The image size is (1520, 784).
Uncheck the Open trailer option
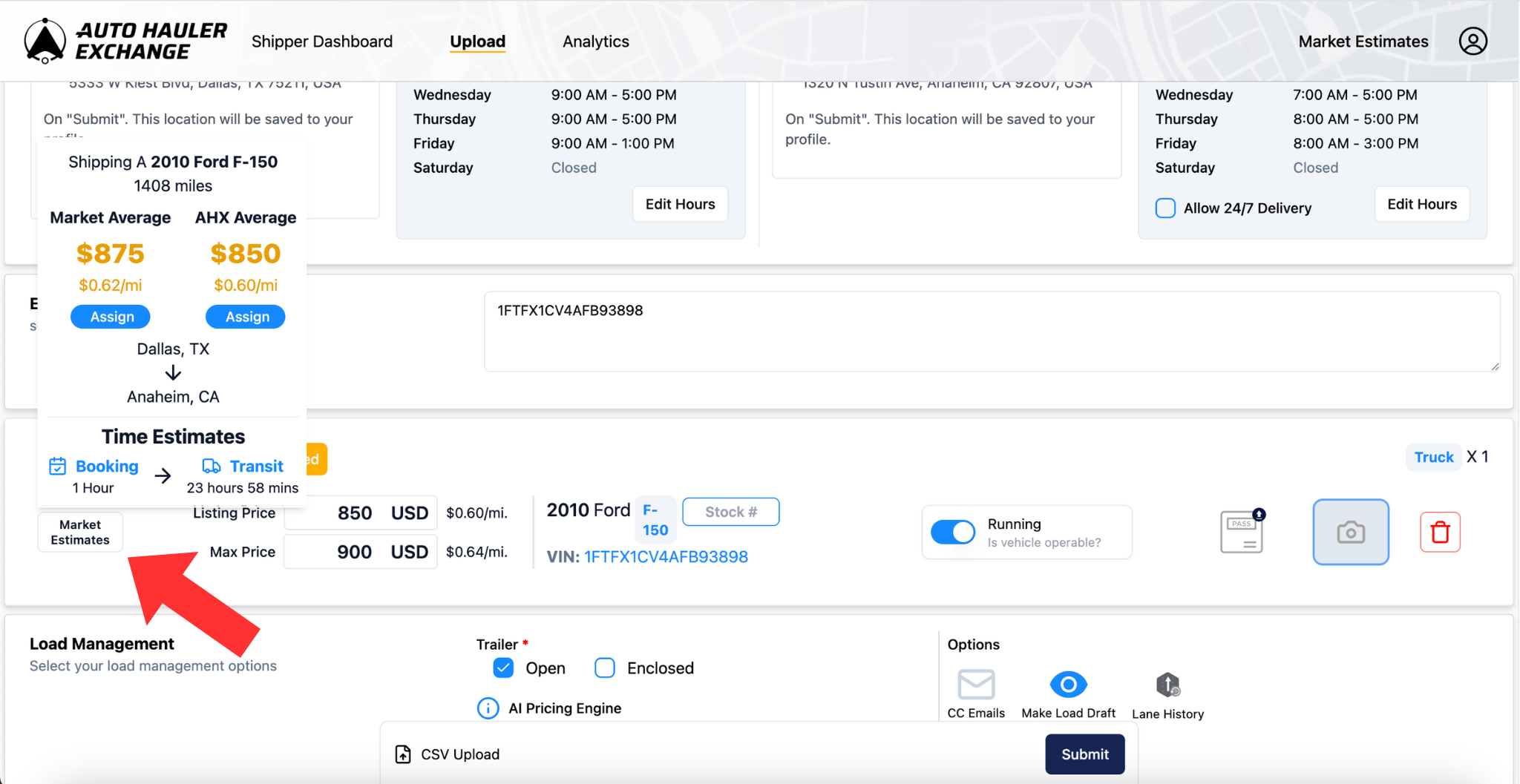pyautogui.click(x=503, y=668)
